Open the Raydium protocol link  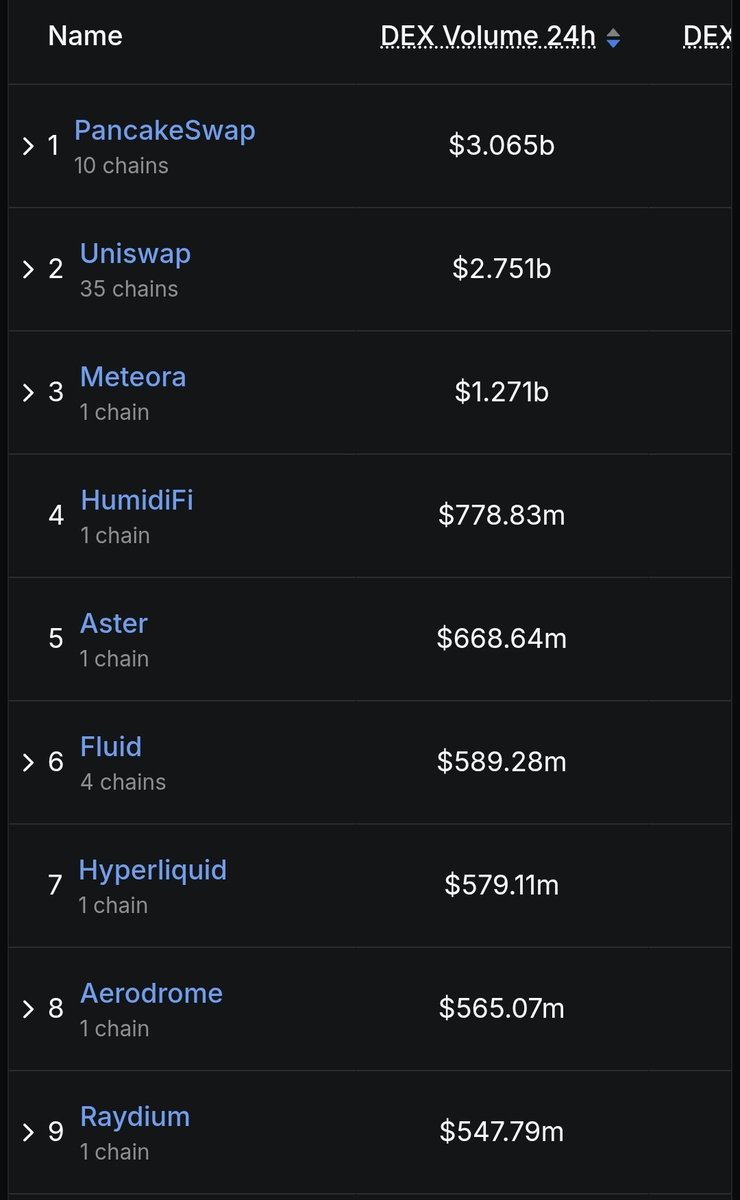coord(135,1117)
